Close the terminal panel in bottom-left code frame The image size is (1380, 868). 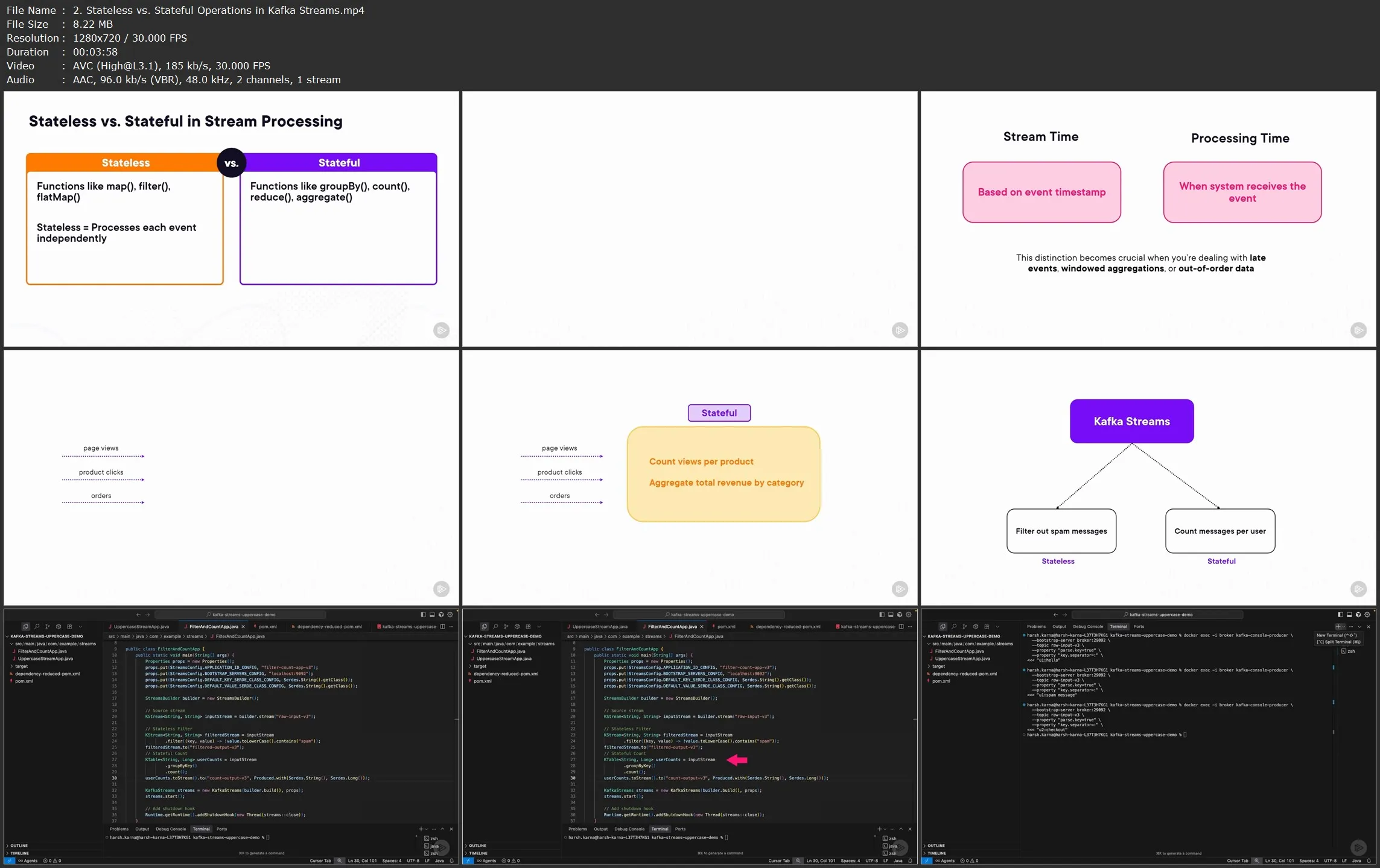451,829
